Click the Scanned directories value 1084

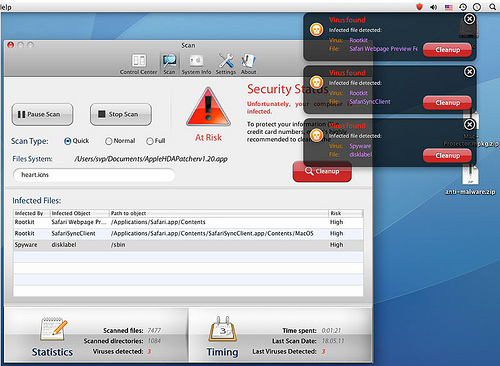pyautogui.click(x=154, y=341)
